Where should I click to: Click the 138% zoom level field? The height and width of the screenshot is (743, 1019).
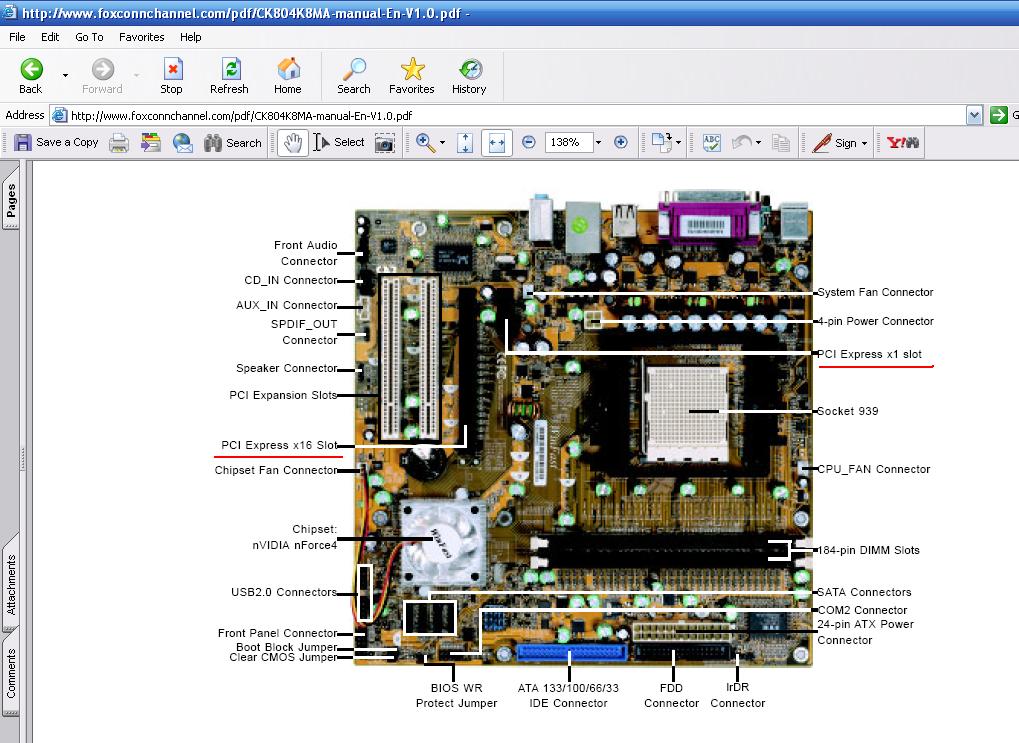tap(569, 142)
